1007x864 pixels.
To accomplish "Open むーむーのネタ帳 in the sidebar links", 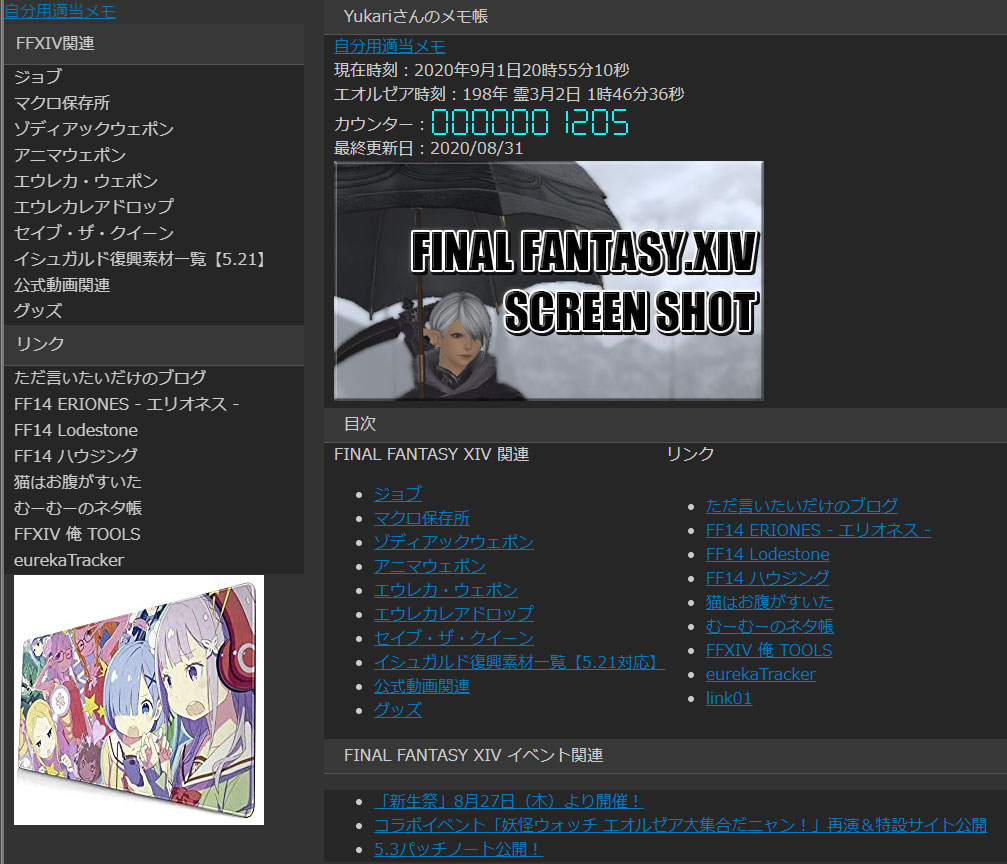I will [78, 508].
